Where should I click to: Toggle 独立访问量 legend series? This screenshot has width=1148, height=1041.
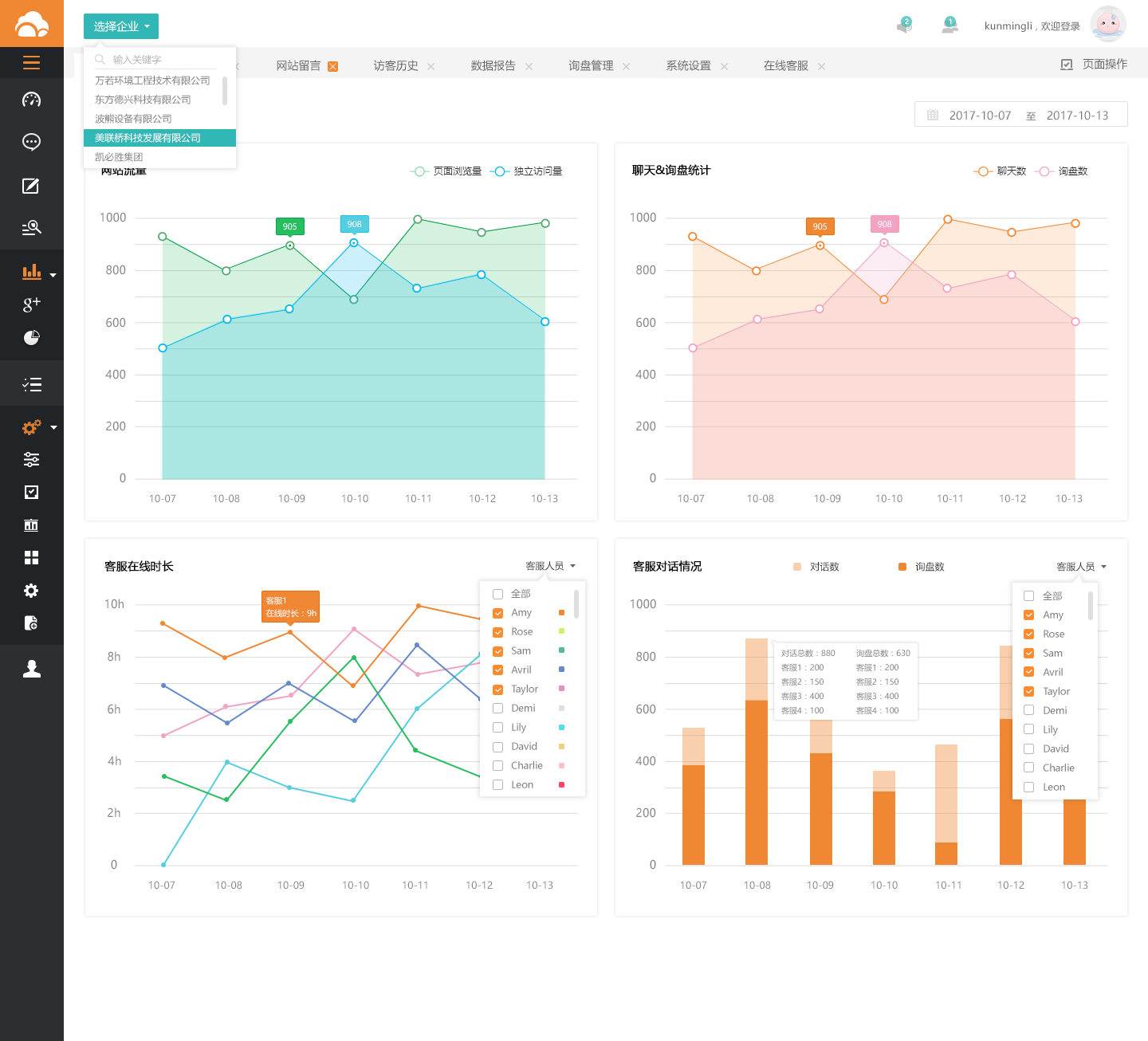(x=526, y=171)
